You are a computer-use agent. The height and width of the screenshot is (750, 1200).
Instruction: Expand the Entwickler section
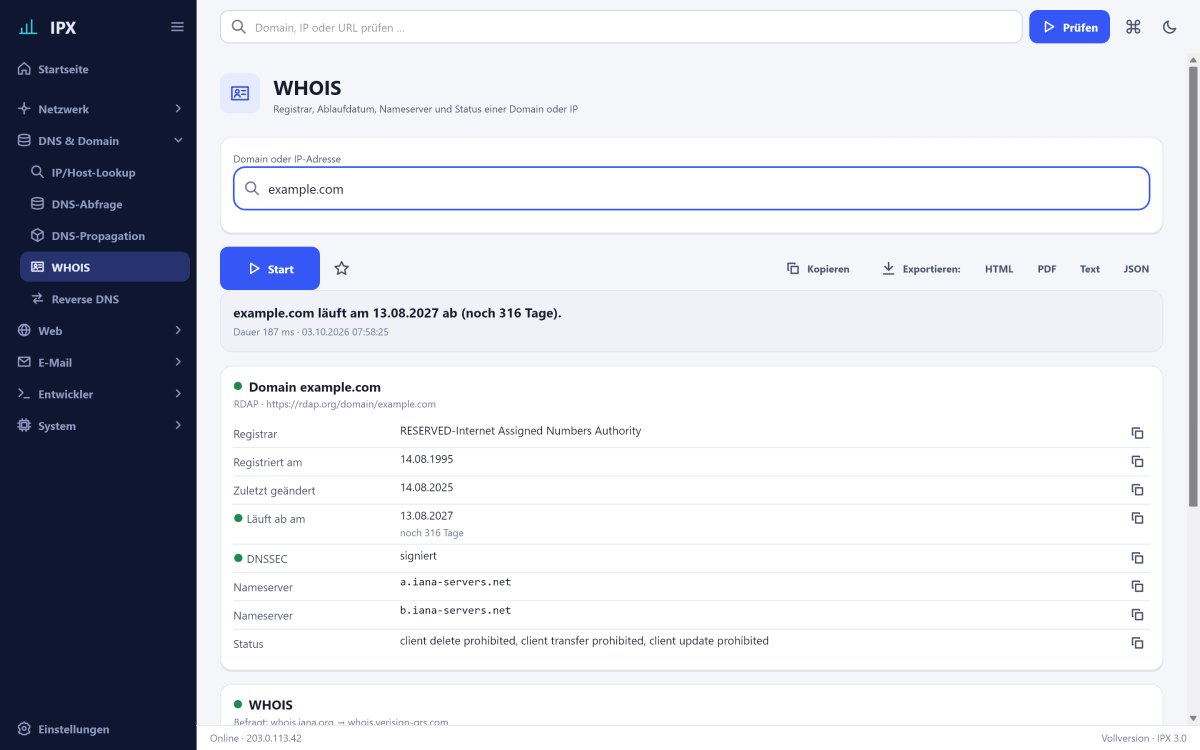tap(98, 394)
